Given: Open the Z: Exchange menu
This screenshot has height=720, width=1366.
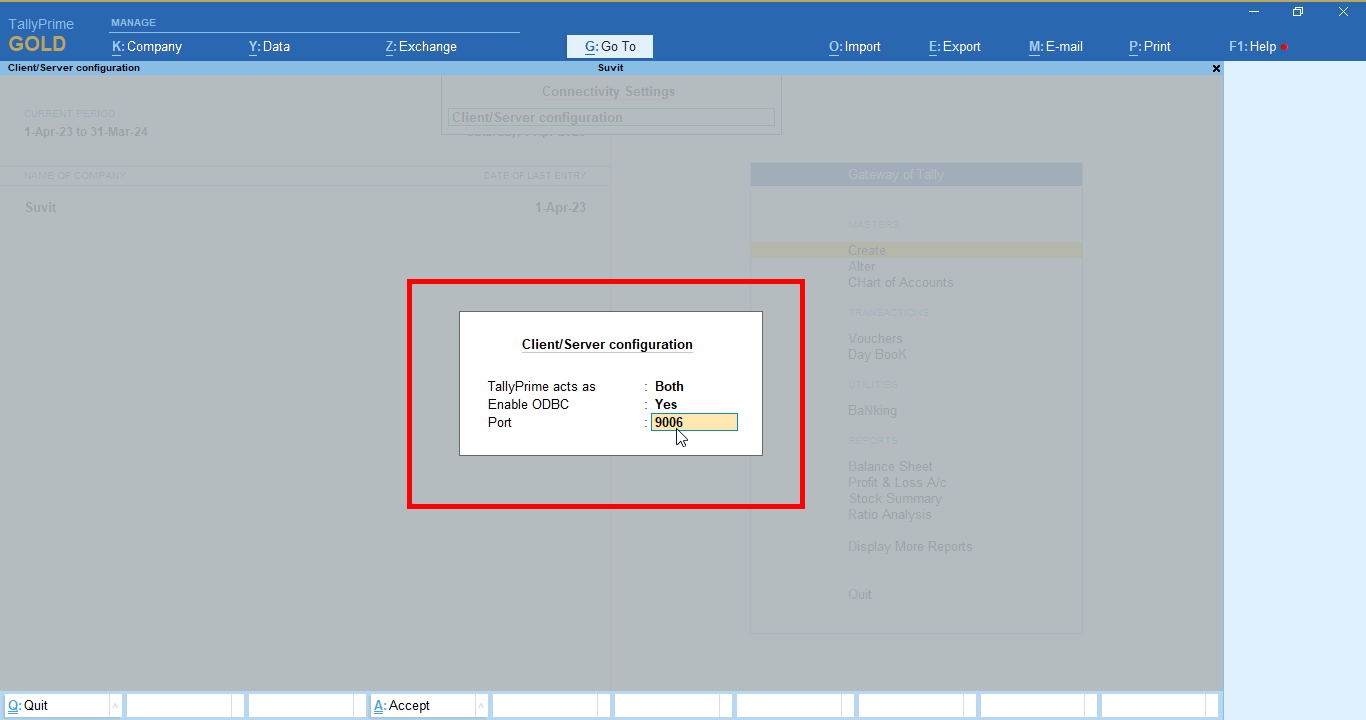Looking at the screenshot, I should (x=421, y=46).
